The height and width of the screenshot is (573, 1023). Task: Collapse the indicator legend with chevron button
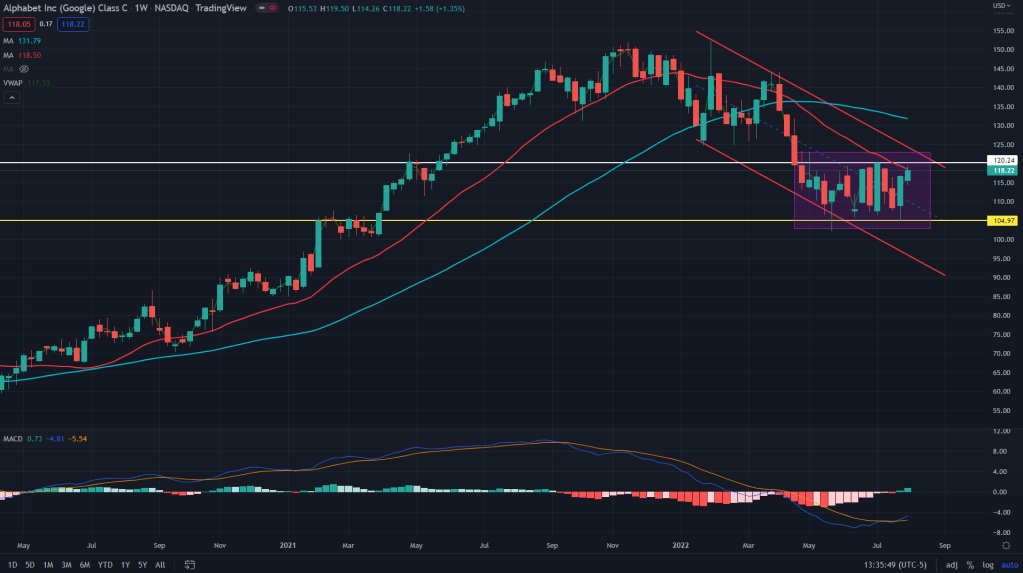(12, 98)
